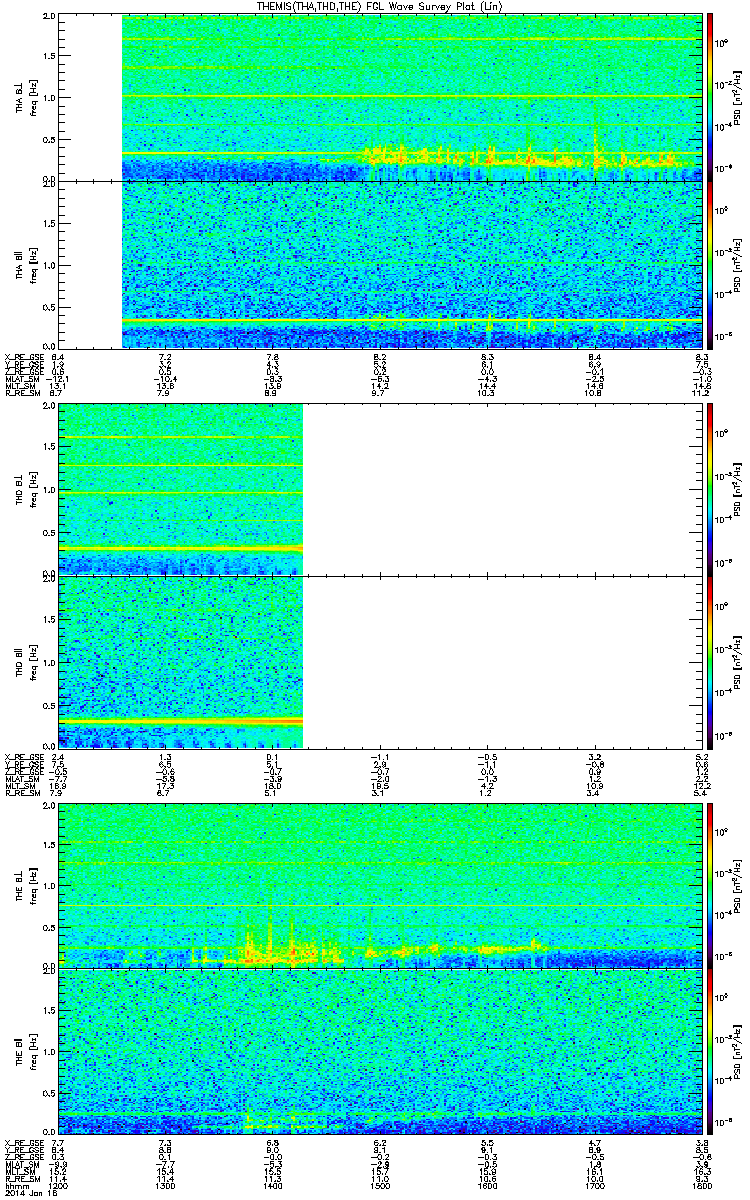
Task: Click the PSD [nT²/Hz] label beside THA B-perpendicular color bar
Action: [736, 98]
